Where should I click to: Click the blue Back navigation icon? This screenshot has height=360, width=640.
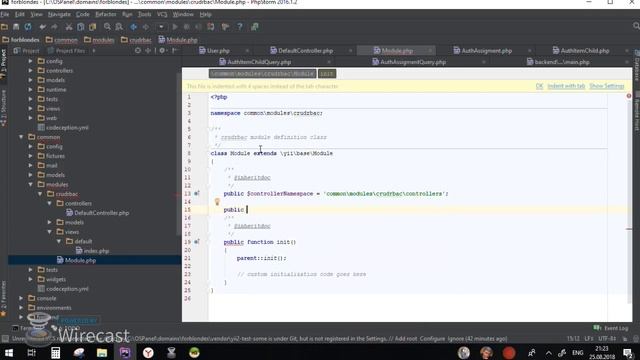133,27
